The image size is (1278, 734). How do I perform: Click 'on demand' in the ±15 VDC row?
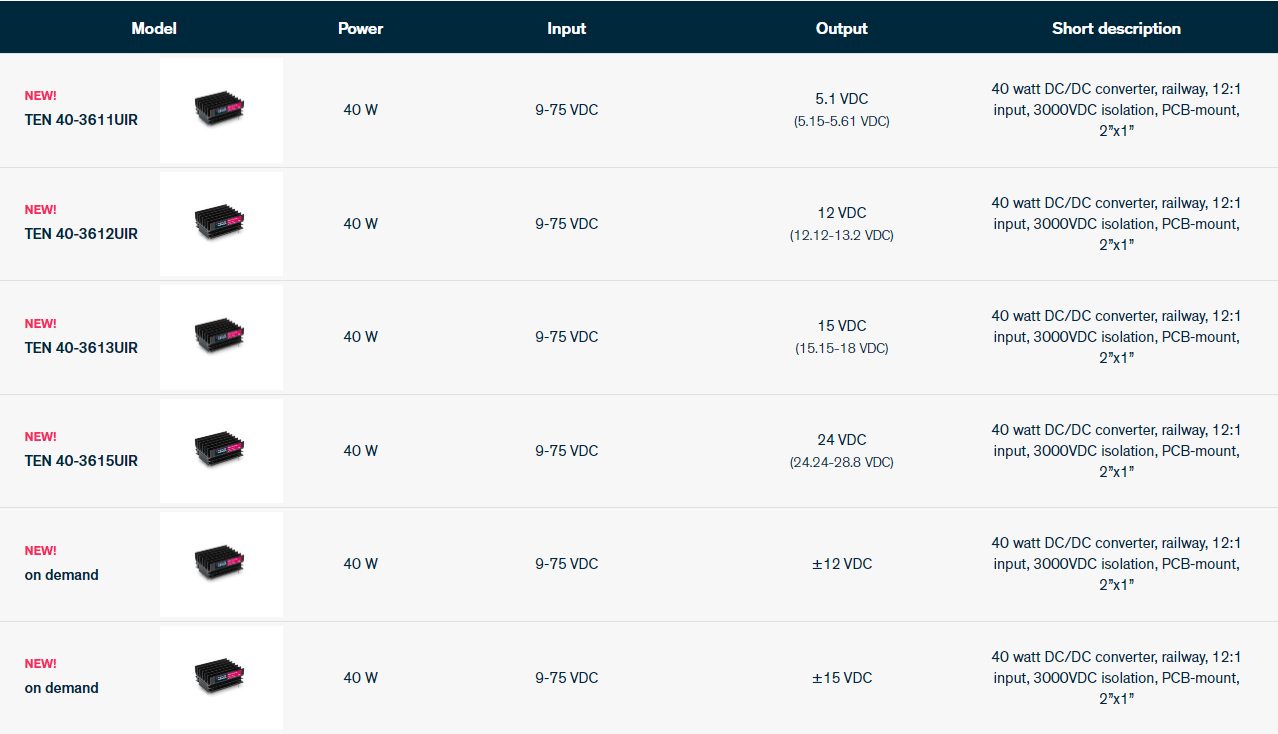62,688
